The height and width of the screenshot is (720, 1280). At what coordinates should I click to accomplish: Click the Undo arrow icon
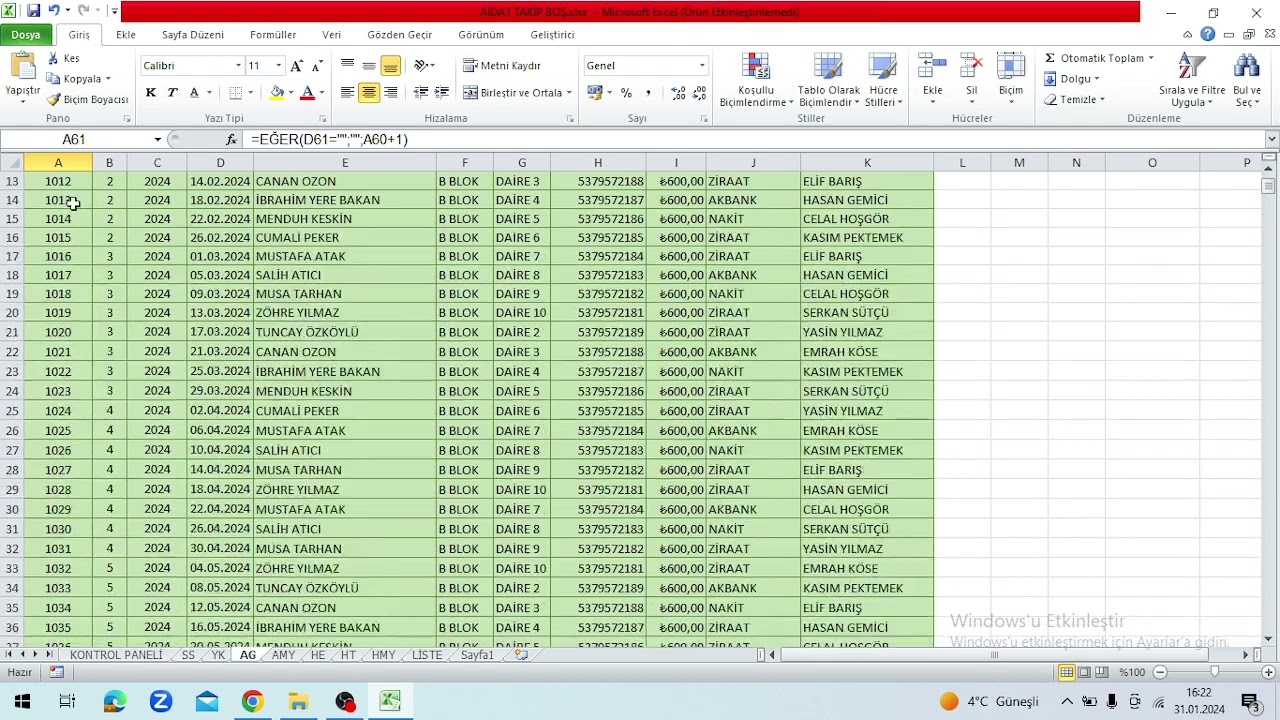tap(54, 12)
